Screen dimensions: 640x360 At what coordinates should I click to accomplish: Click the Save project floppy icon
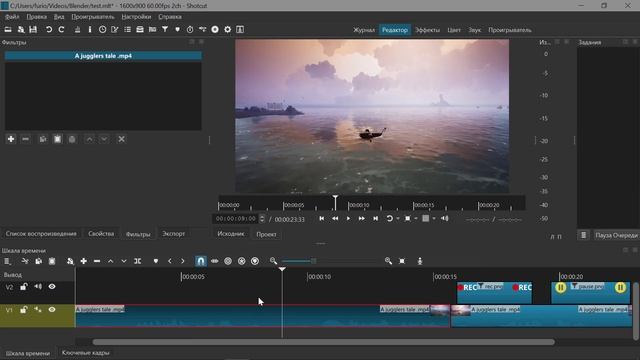[33, 29]
